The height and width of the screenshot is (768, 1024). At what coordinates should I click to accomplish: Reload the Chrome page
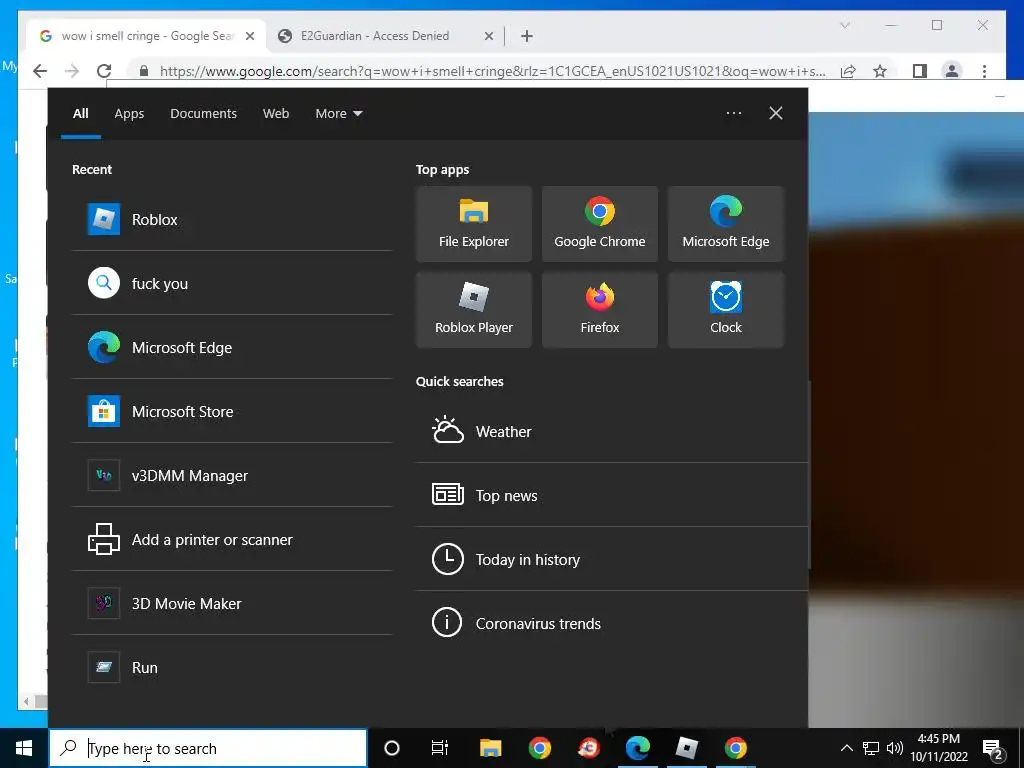pos(104,71)
